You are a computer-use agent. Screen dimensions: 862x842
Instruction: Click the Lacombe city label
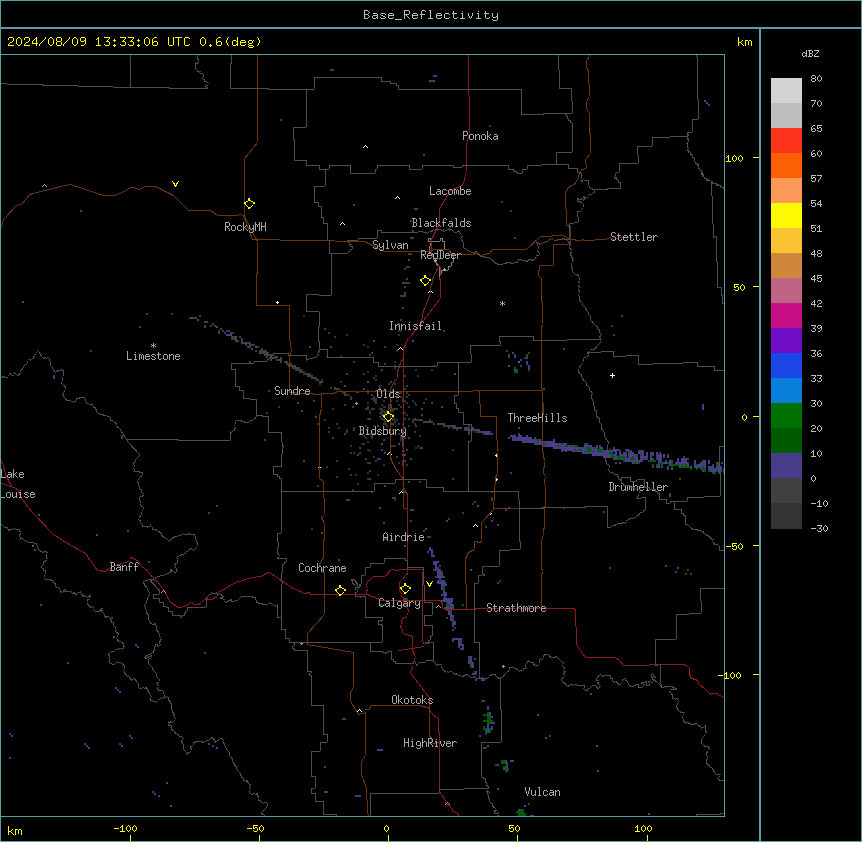(x=450, y=191)
